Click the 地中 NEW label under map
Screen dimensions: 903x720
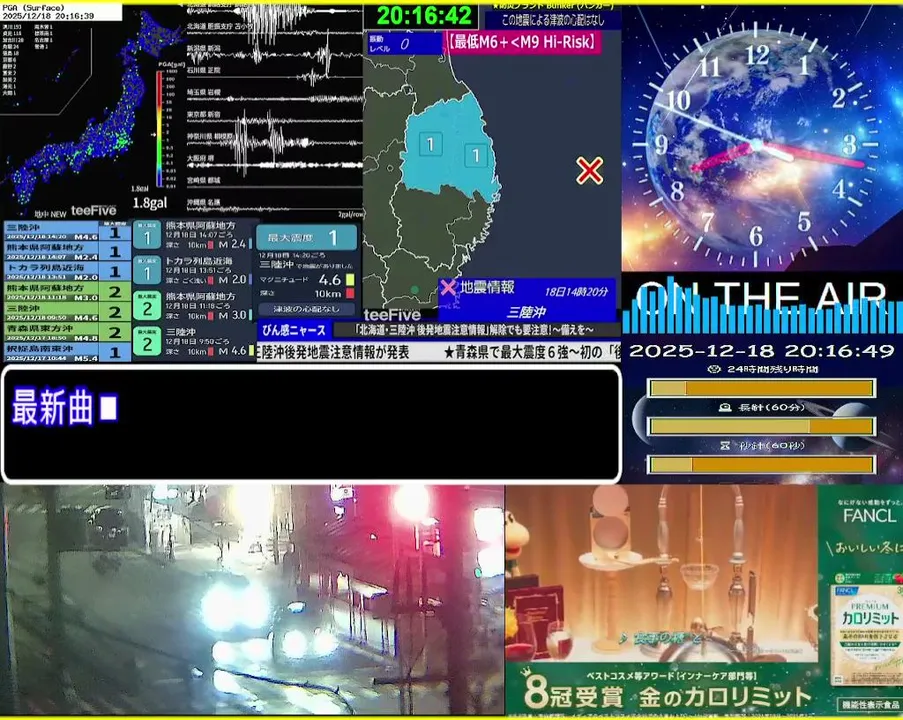tap(50, 214)
